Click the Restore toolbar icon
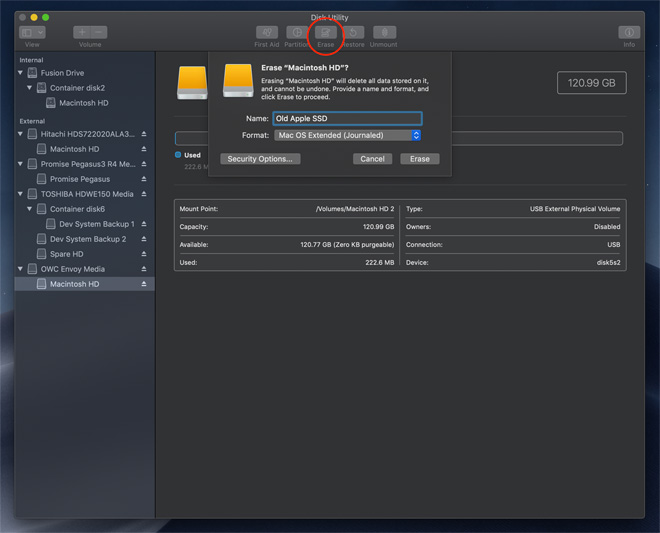The height and width of the screenshot is (533, 660). point(354,32)
